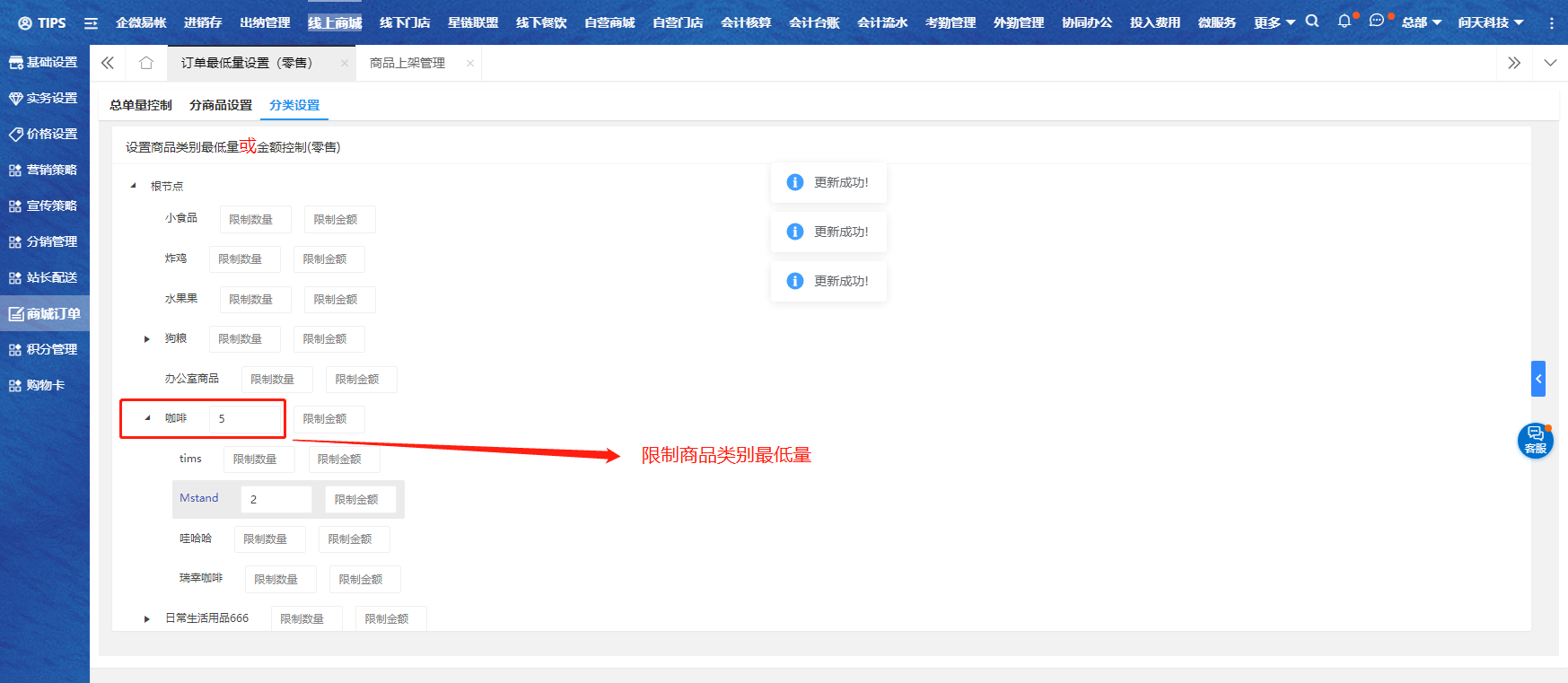Image resolution: width=1568 pixels, height=683 pixels.
Task: Open the chat messages icon
Action: pos(1376,22)
